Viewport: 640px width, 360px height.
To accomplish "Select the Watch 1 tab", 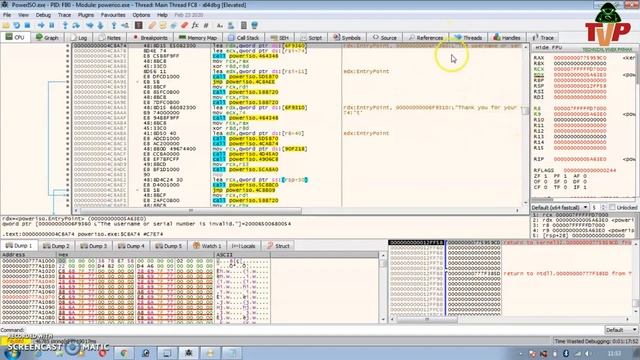I will point(207,246).
